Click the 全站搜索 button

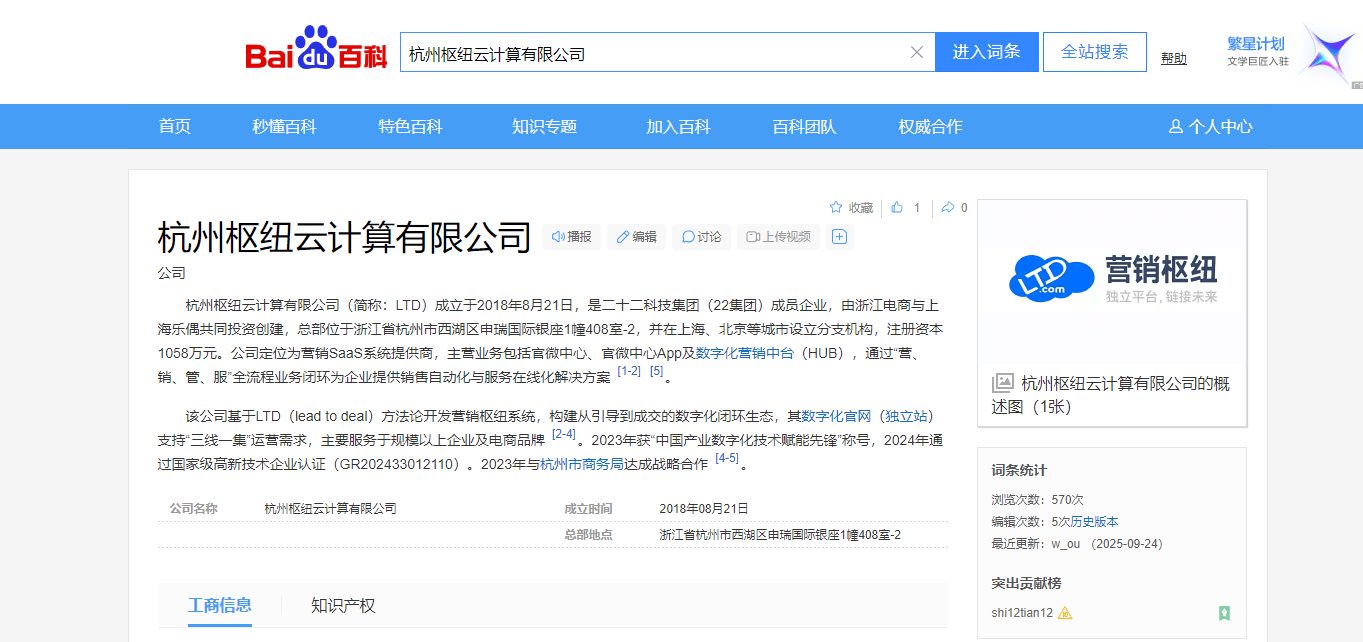(1094, 51)
